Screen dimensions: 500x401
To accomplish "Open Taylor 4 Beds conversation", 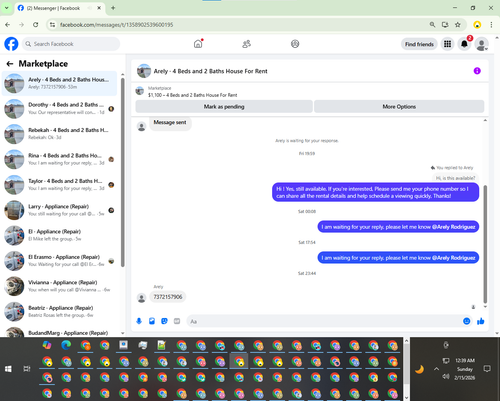I will coord(59,185).
